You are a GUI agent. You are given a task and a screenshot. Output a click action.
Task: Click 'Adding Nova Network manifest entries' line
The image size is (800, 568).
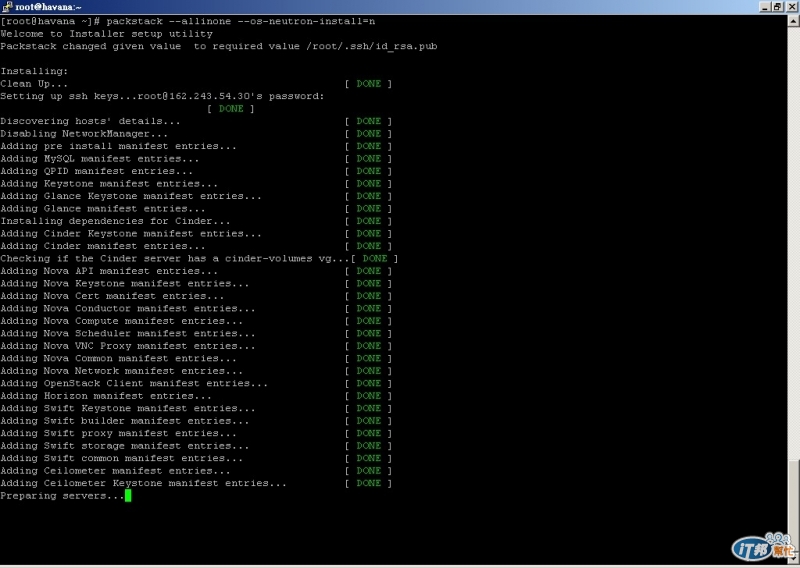[x=121, y=371]
